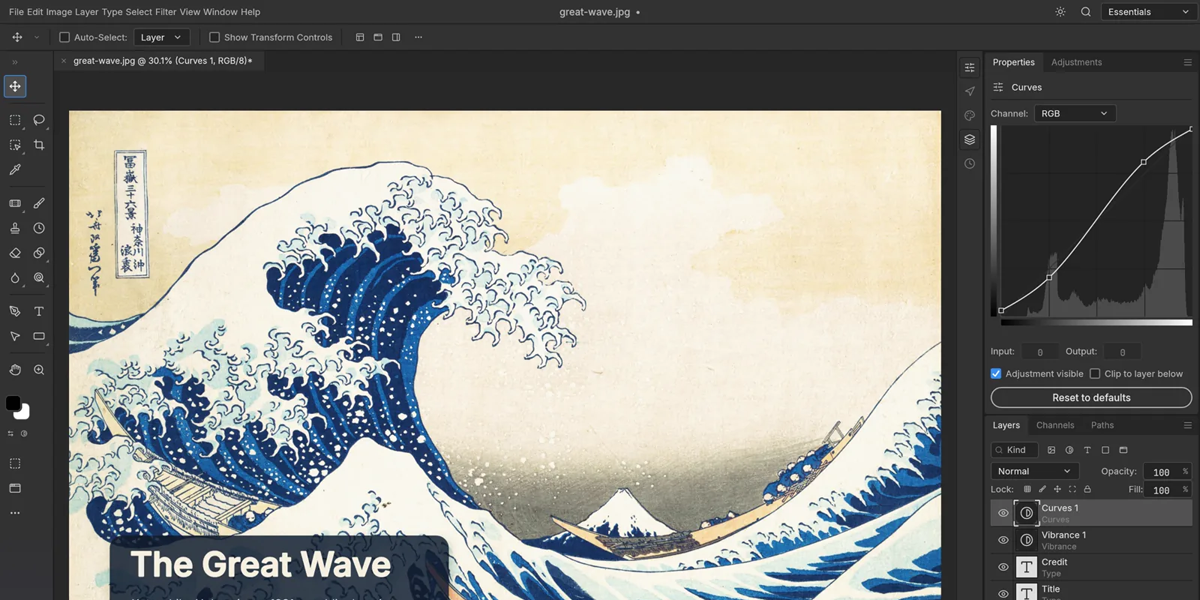
Task: Open the Normal blend mode dropdown
Action: point(1035,471)
